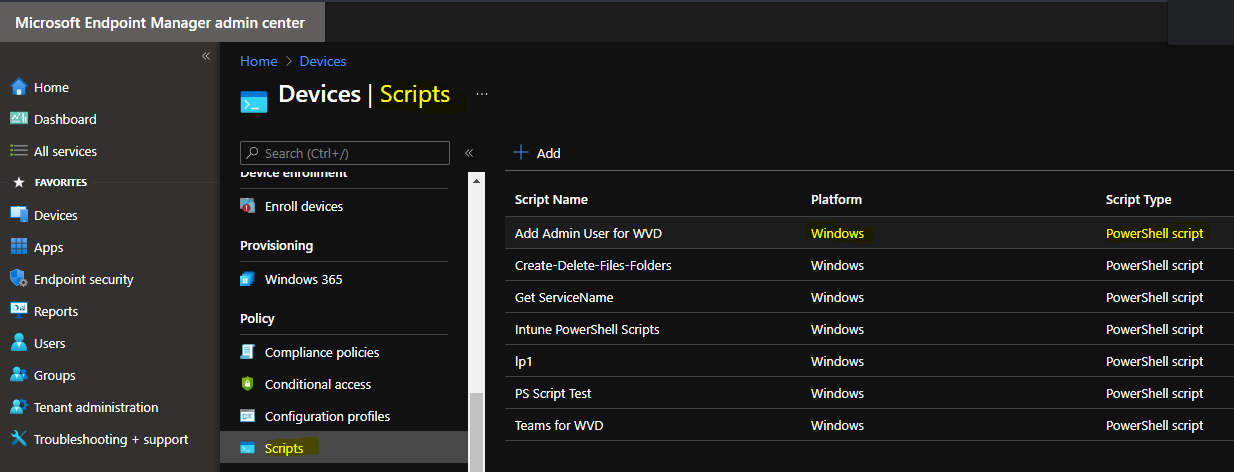Open script Teams for WVD
Screen dimensions: 1234x472
[559, 425]
